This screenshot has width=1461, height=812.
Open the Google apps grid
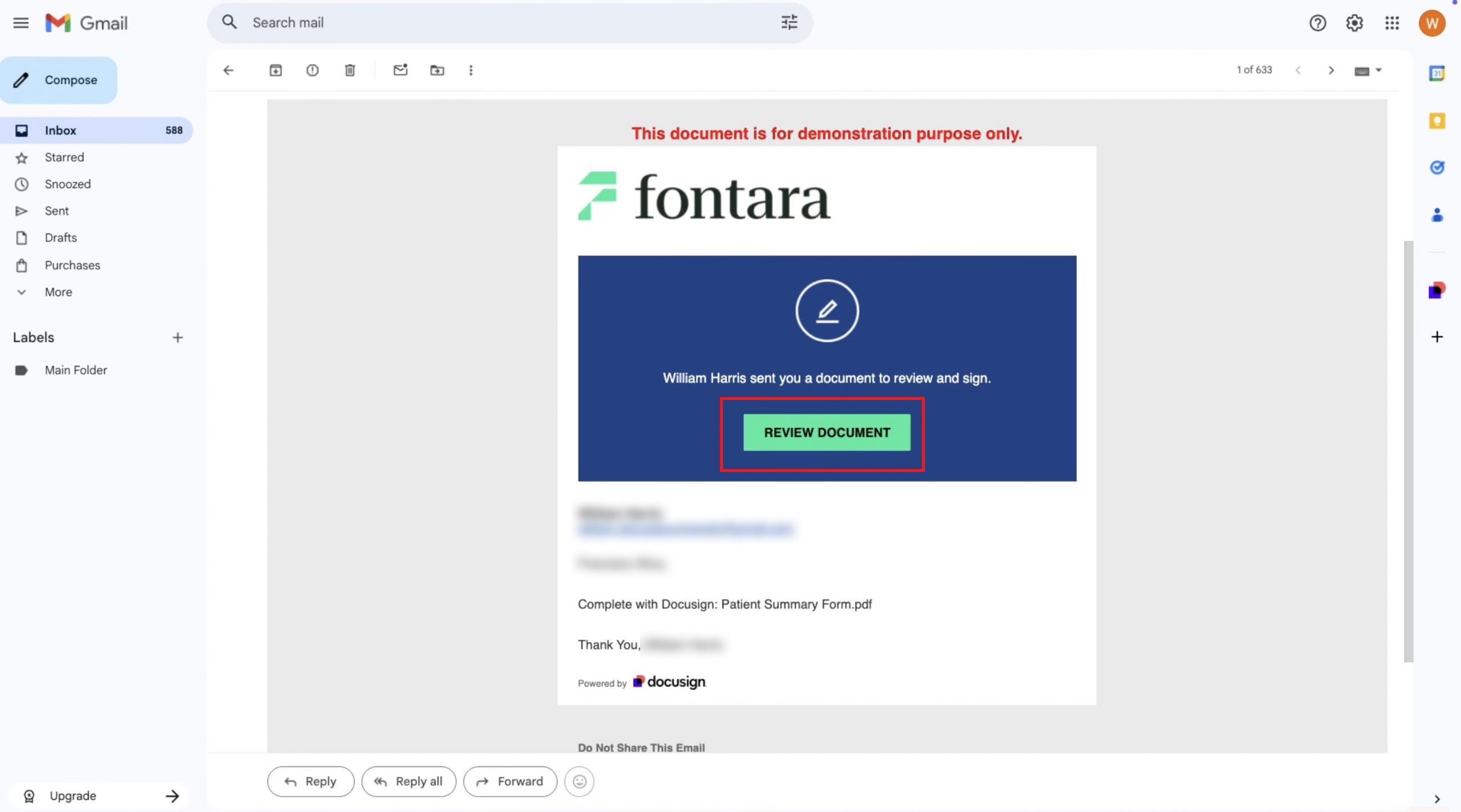coord(1392,23)
